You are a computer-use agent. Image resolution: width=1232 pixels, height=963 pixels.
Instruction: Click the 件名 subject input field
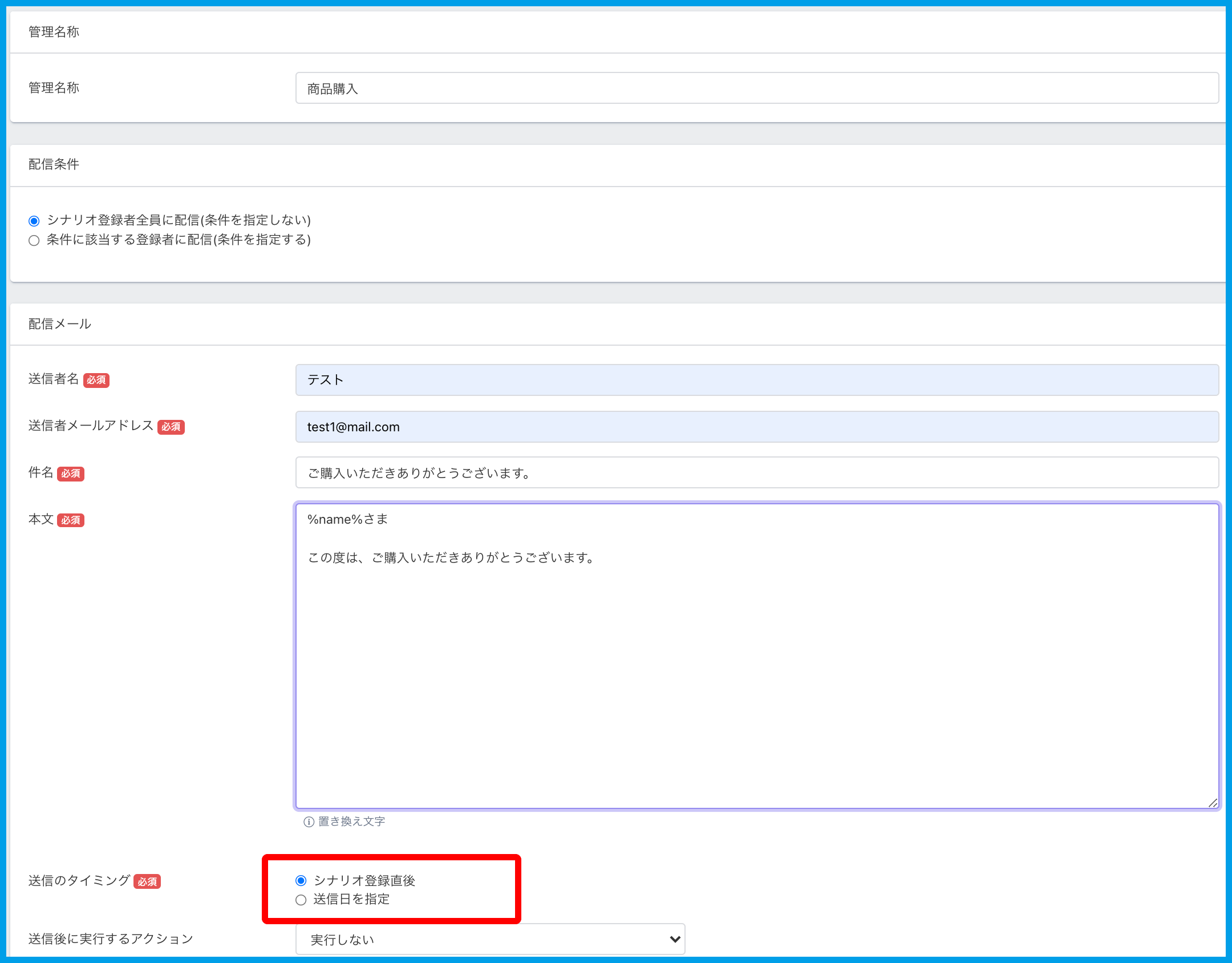756,473
